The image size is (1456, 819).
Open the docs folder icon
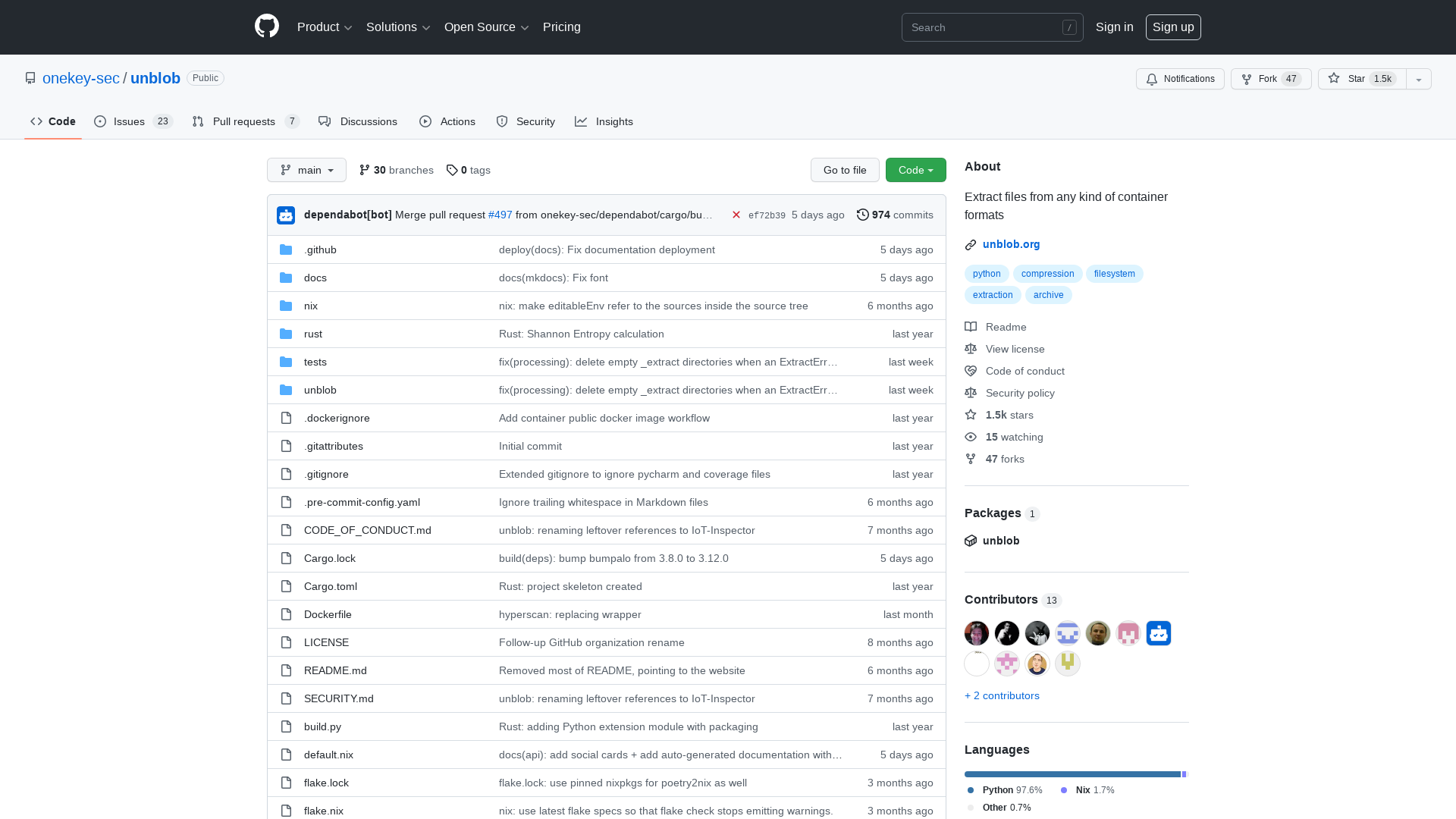coord(286,278)
